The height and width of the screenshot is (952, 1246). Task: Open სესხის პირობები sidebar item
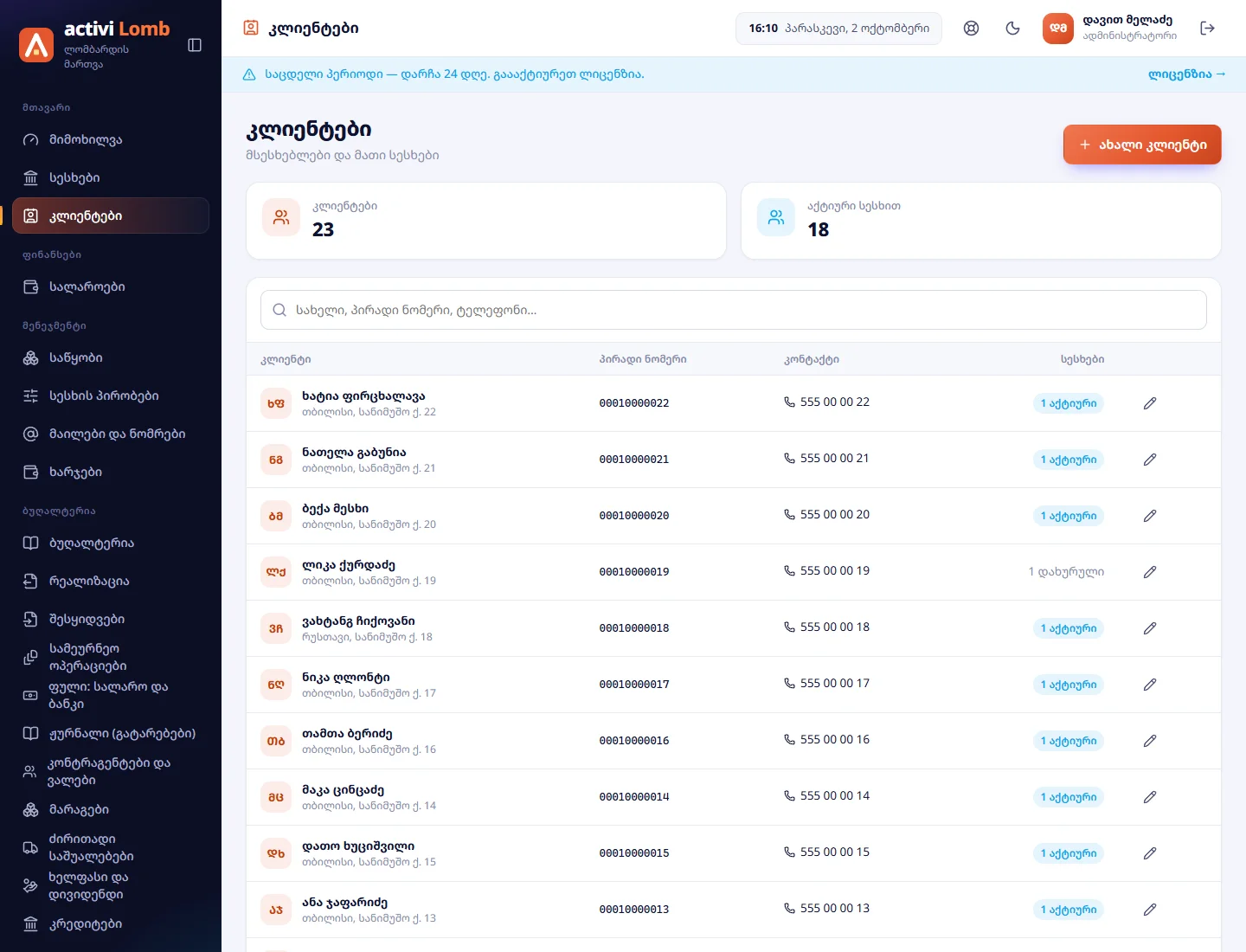pyautogui.click(x=111, y=396)
